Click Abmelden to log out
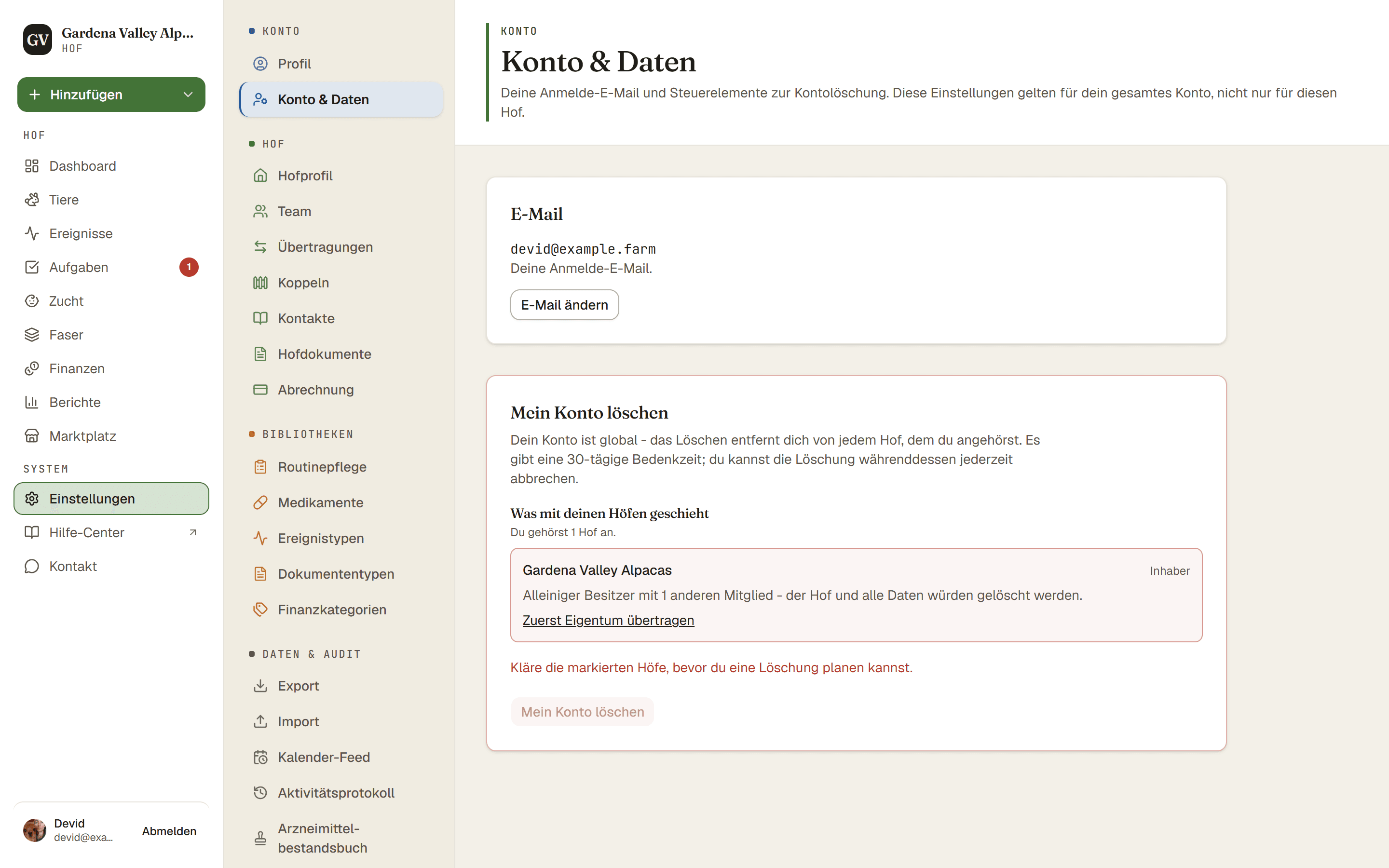Image resolution: width=1389 pixels, height=868 pixels. point(169,831)
